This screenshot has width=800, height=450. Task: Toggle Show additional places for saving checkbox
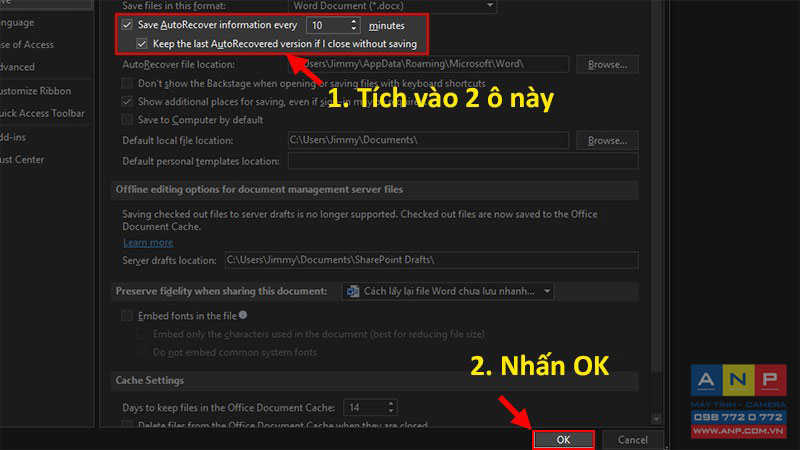click(x=127, y=102)
